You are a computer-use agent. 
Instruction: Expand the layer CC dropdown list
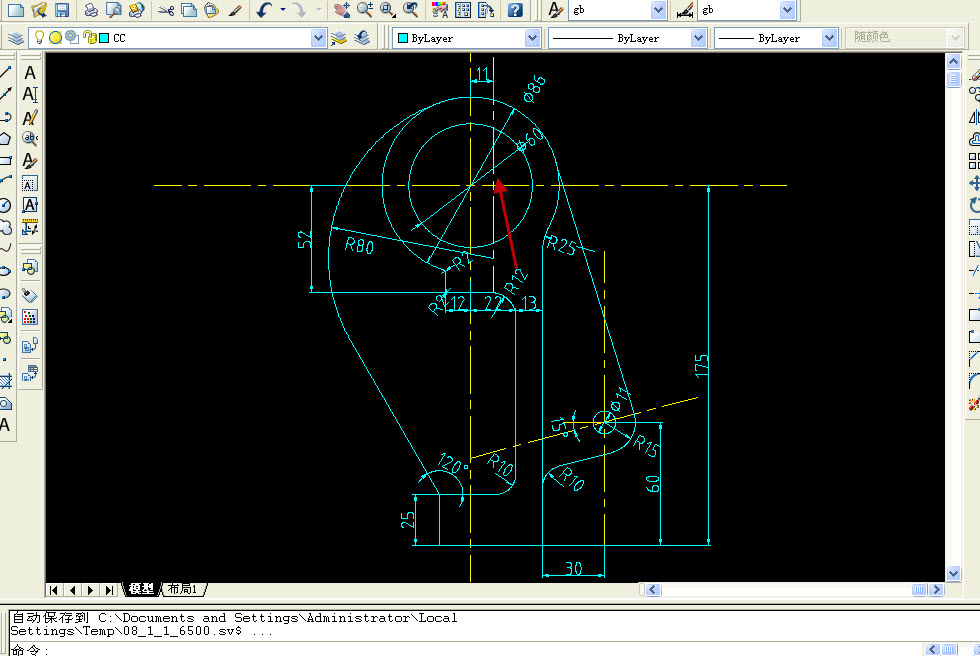(318, 38)
